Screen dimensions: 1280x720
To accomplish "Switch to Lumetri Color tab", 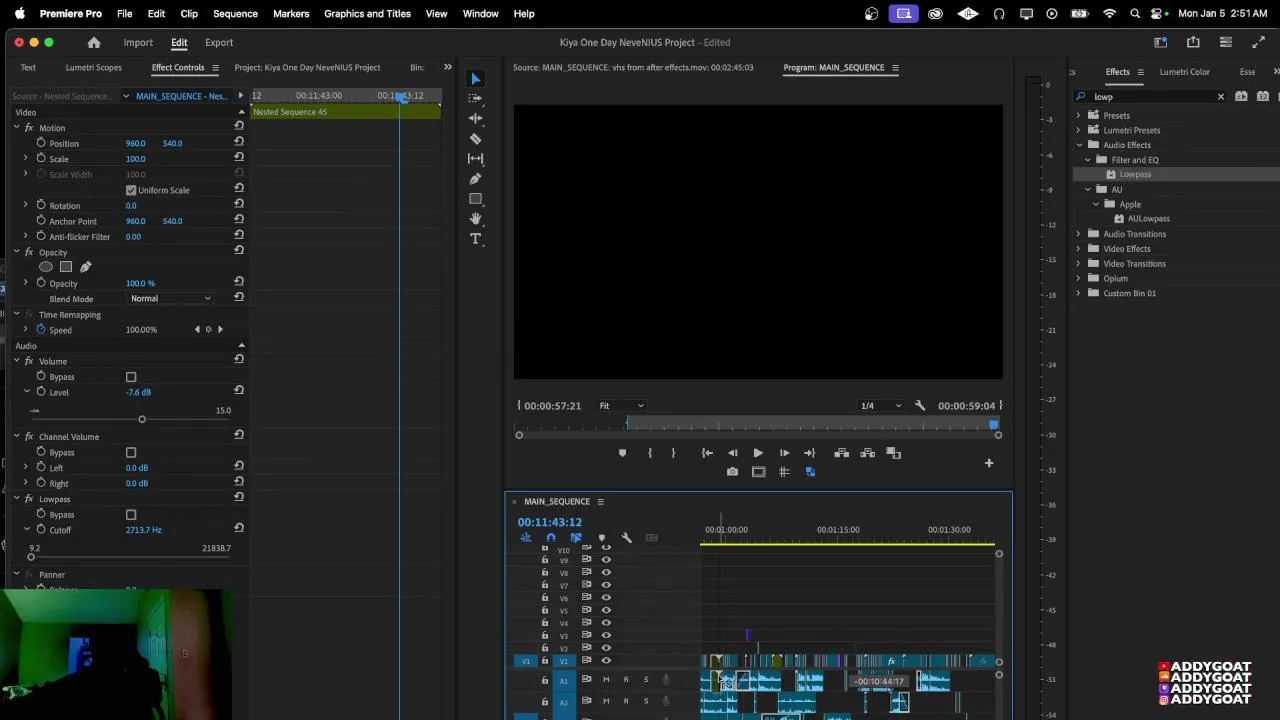I will coord(1184,72).
